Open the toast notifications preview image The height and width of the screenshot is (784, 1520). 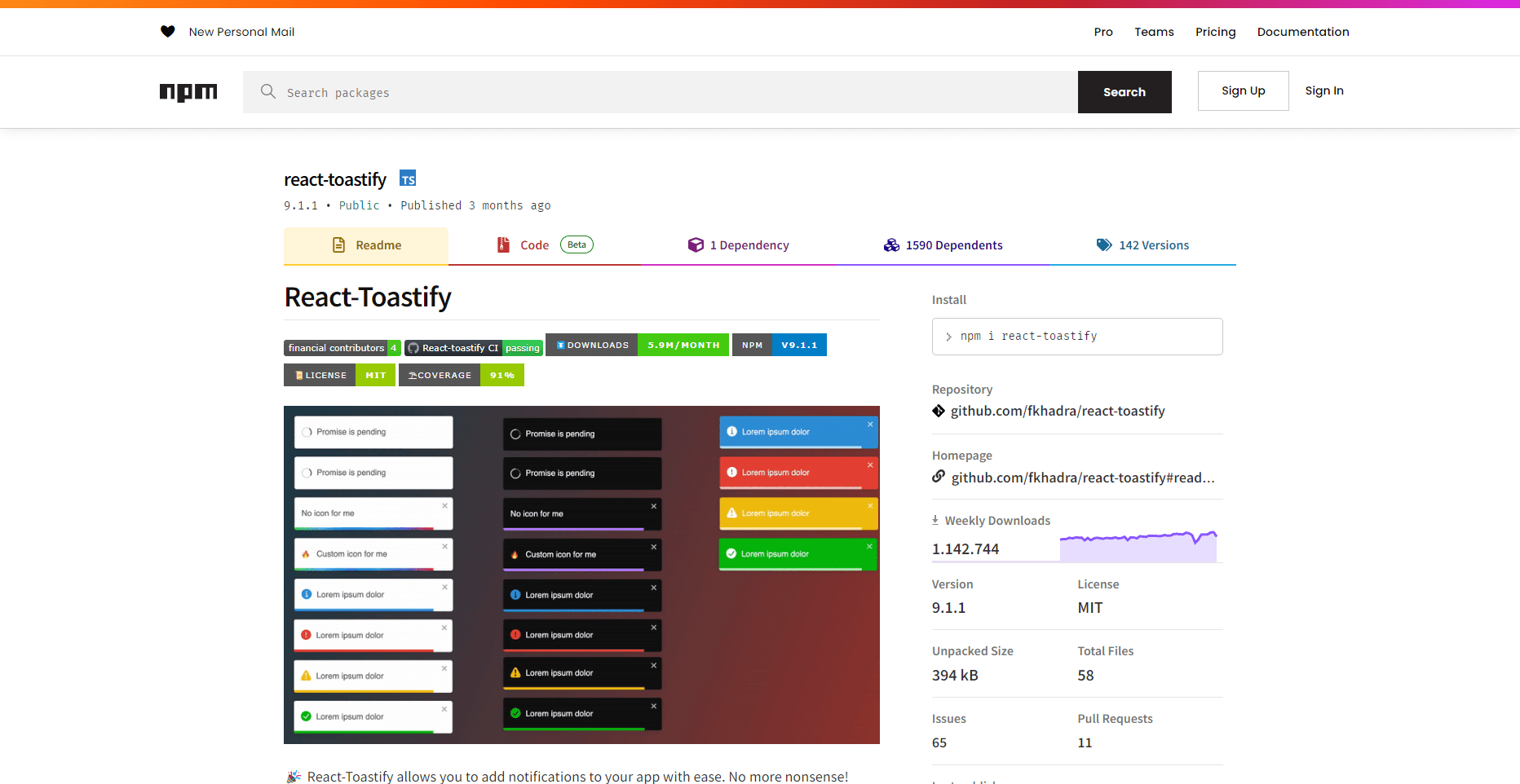pos(581,575)
